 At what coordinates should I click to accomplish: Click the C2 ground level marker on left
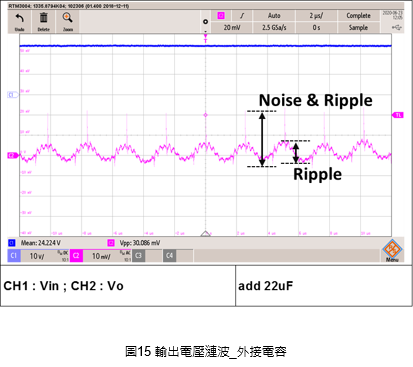coord(12,155)
